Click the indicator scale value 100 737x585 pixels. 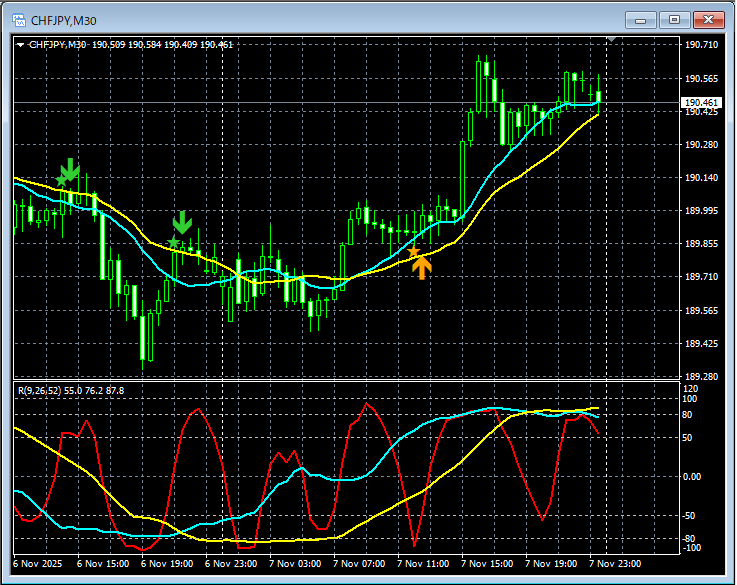pyautogui.click(x=690, y=399)
